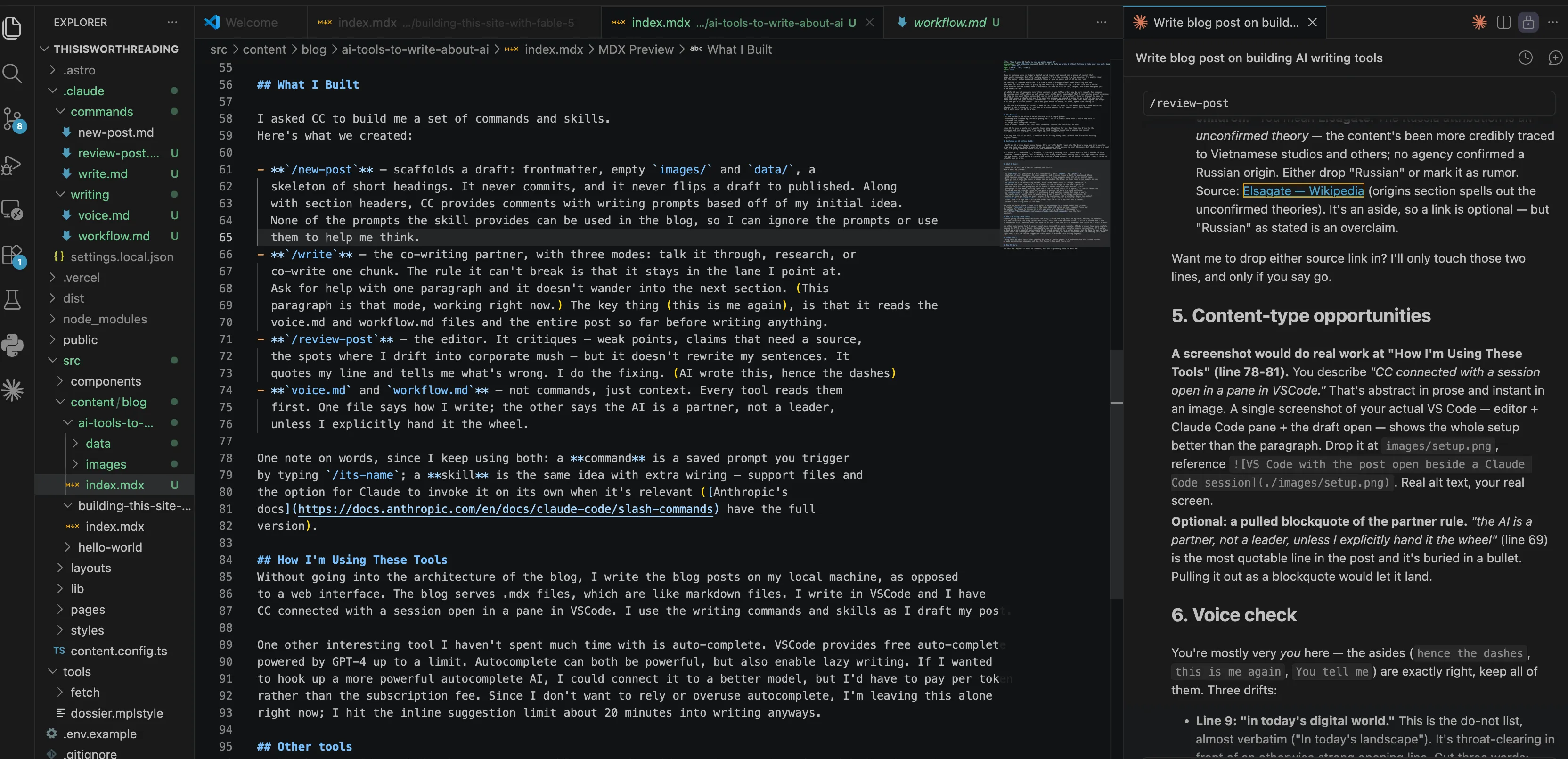Image resolution: width=1568 pixels, height=759 pixels.
Task: Open Source Control view with 8 badge
Action: [x=13, y=119]
